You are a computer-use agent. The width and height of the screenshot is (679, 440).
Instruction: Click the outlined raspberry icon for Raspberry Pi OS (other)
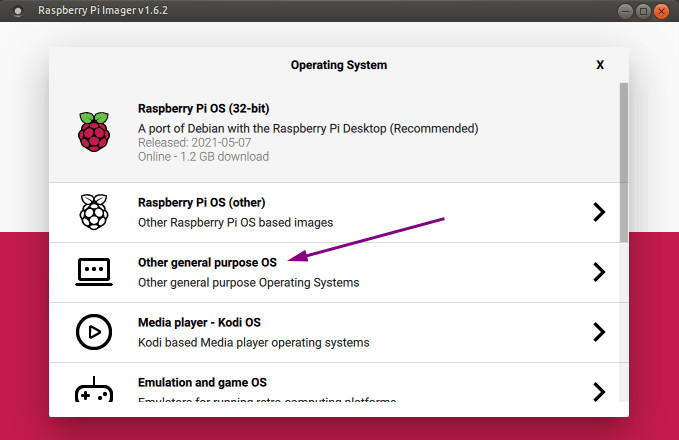pos(93,211)
